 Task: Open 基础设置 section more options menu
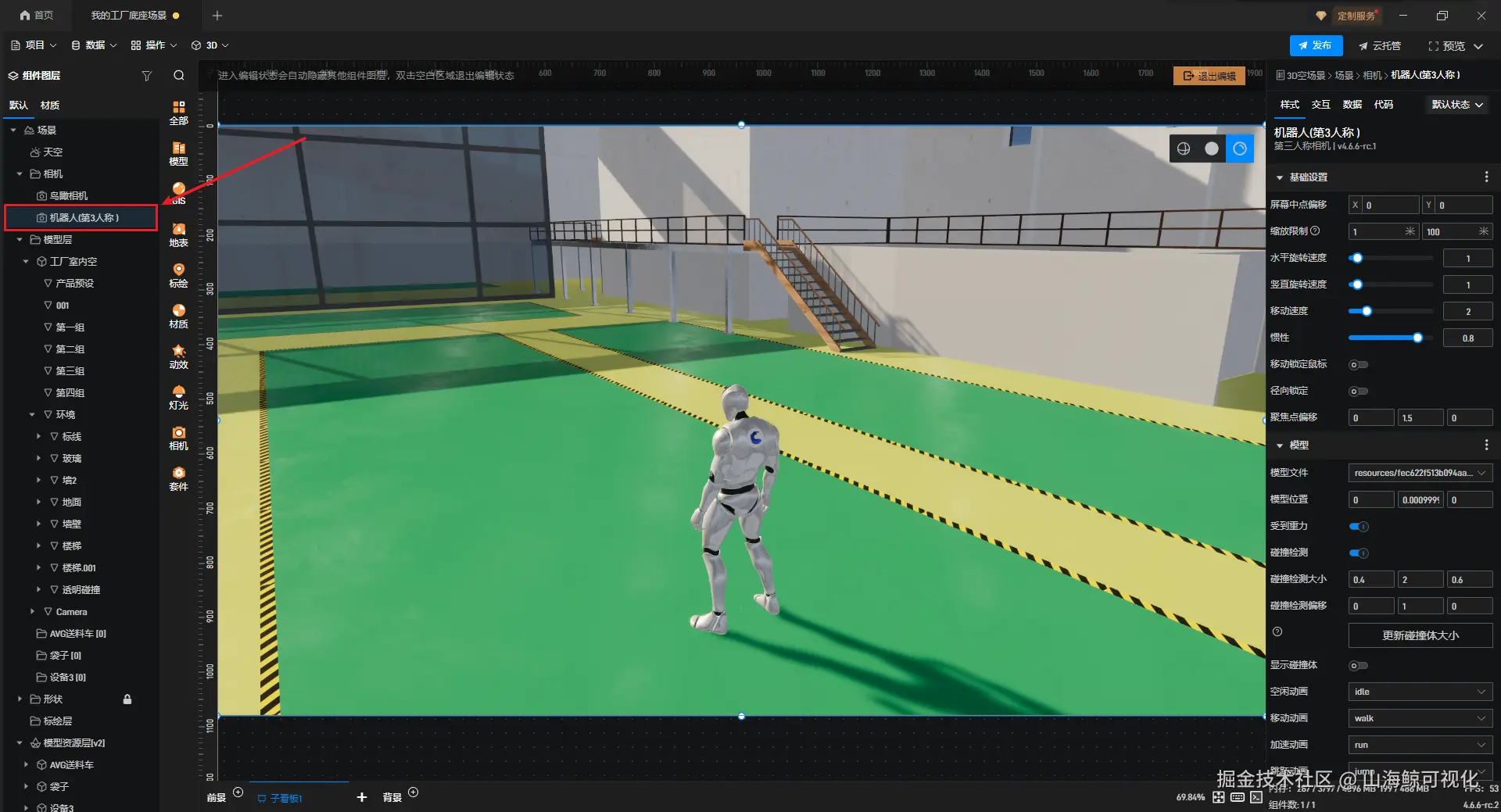tap(1486, 177)
